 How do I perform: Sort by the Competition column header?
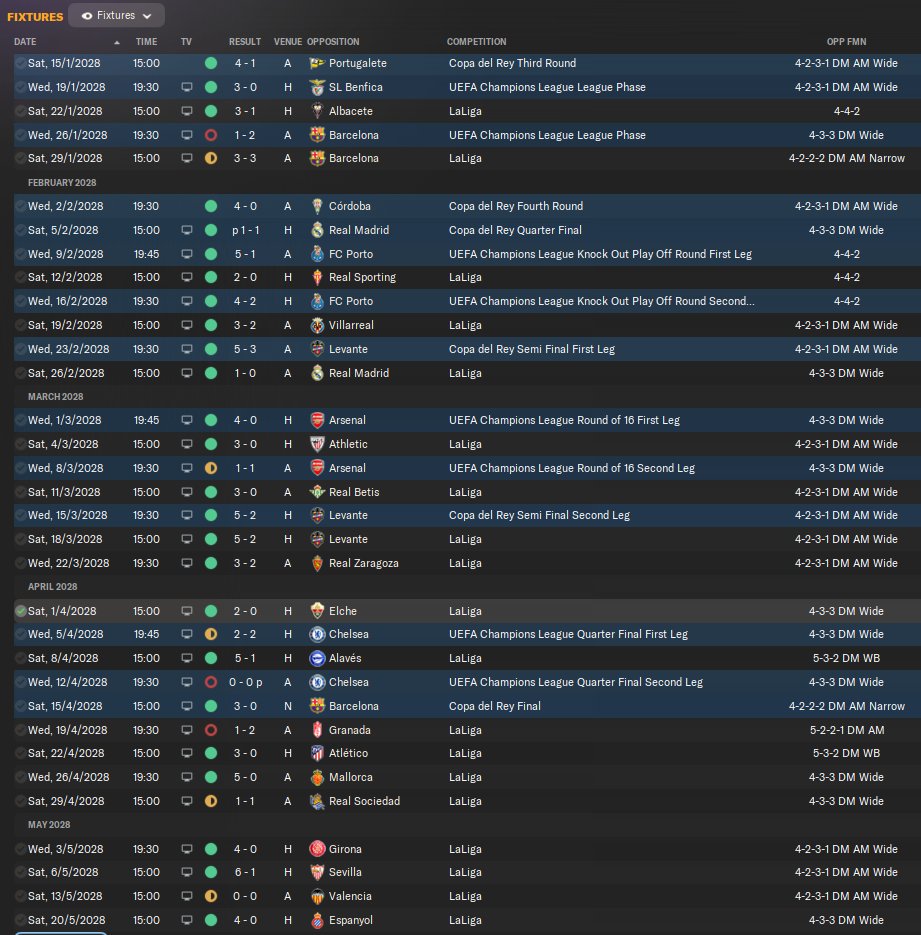(476, 42)
